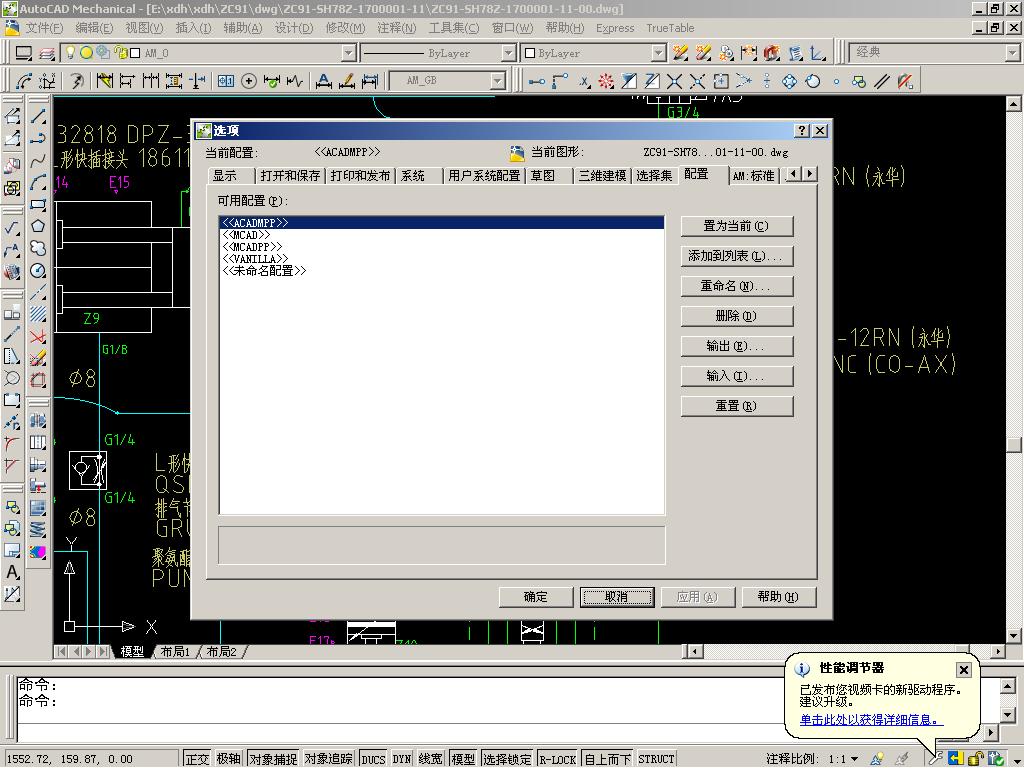Open the 注释(N) menu
Image resolution: width=1024 pixels, height=768 pixels.
click(396, 28)
